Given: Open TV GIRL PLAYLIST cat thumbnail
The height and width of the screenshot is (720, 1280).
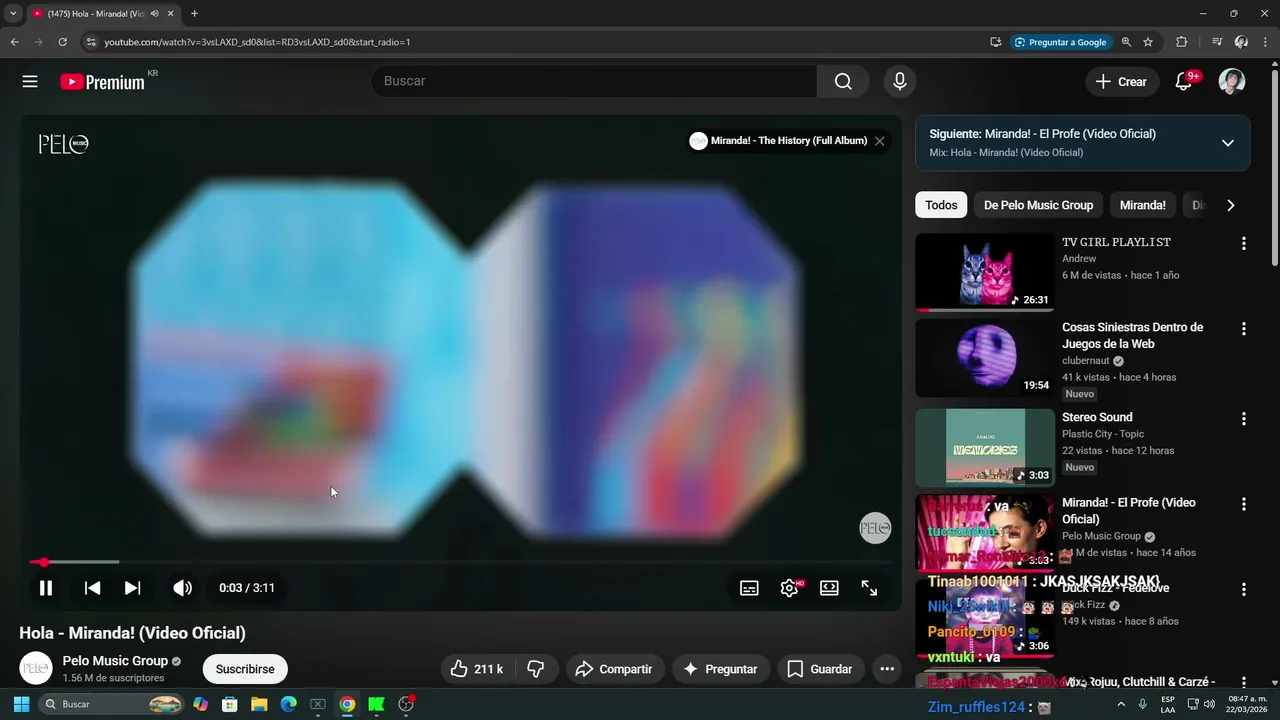Looking at the screenshot, I should (985, 273).
